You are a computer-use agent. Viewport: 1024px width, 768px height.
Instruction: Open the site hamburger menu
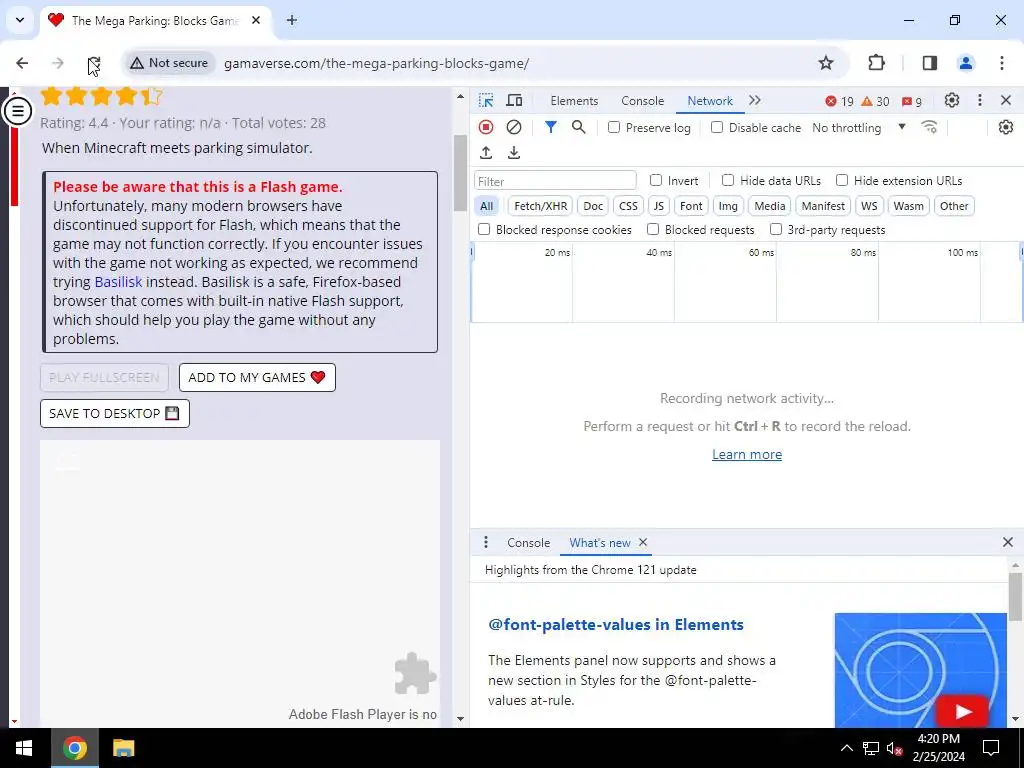pyautogui.click(x=18, y=110)
